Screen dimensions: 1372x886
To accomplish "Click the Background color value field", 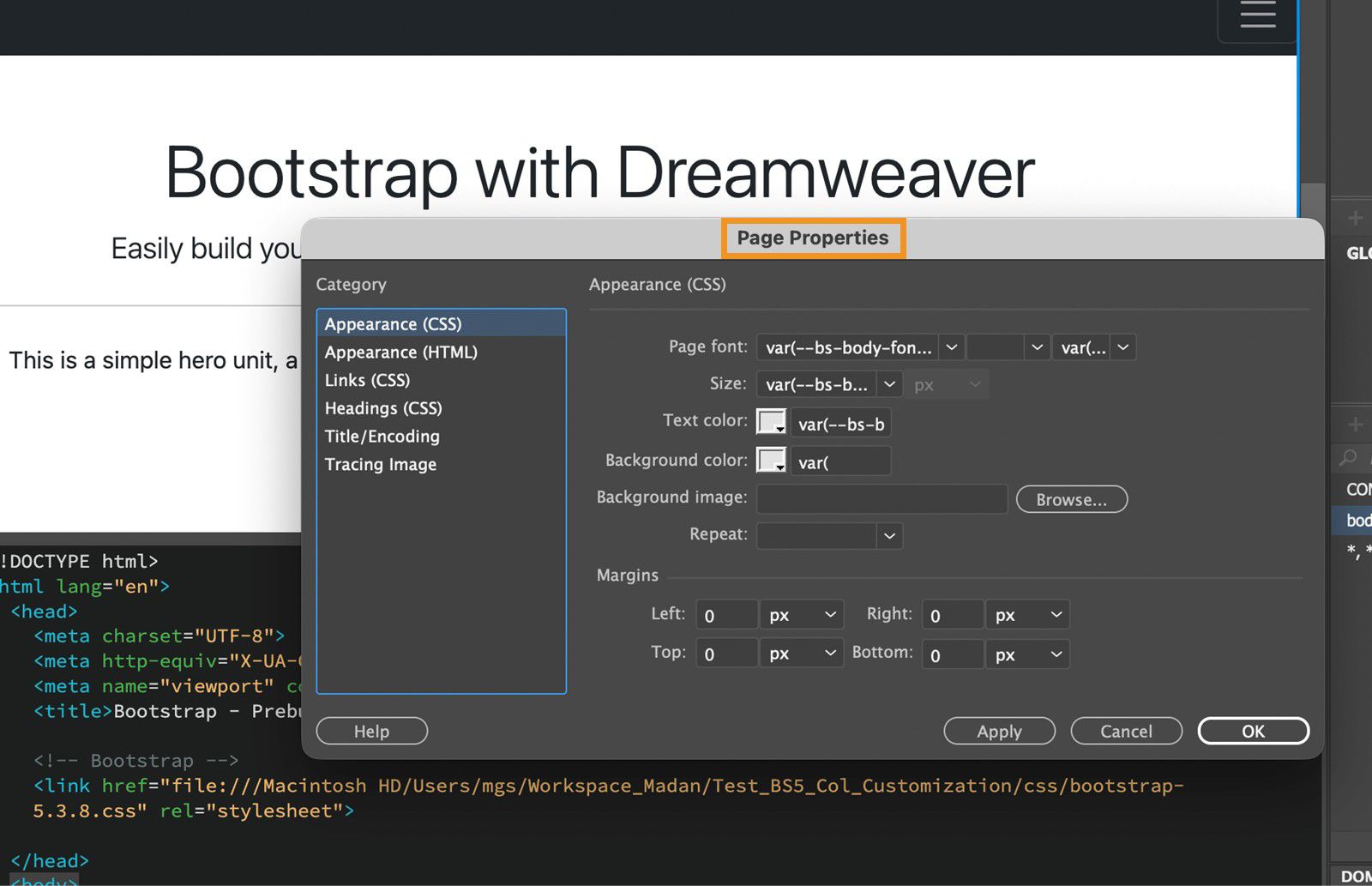I will coord(840,461).
